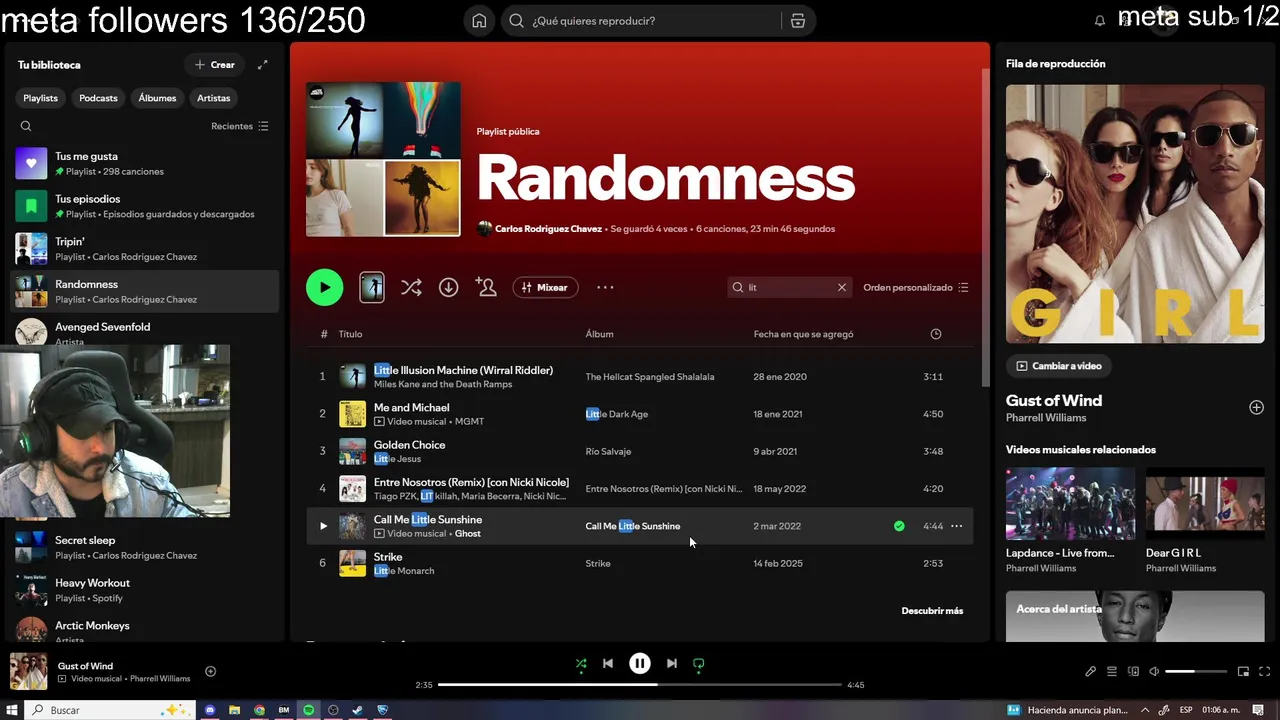This screenshot has height=720, width=1280.
Task: Sort by Fecha en que se agregó column
Action: coord(803,334)
